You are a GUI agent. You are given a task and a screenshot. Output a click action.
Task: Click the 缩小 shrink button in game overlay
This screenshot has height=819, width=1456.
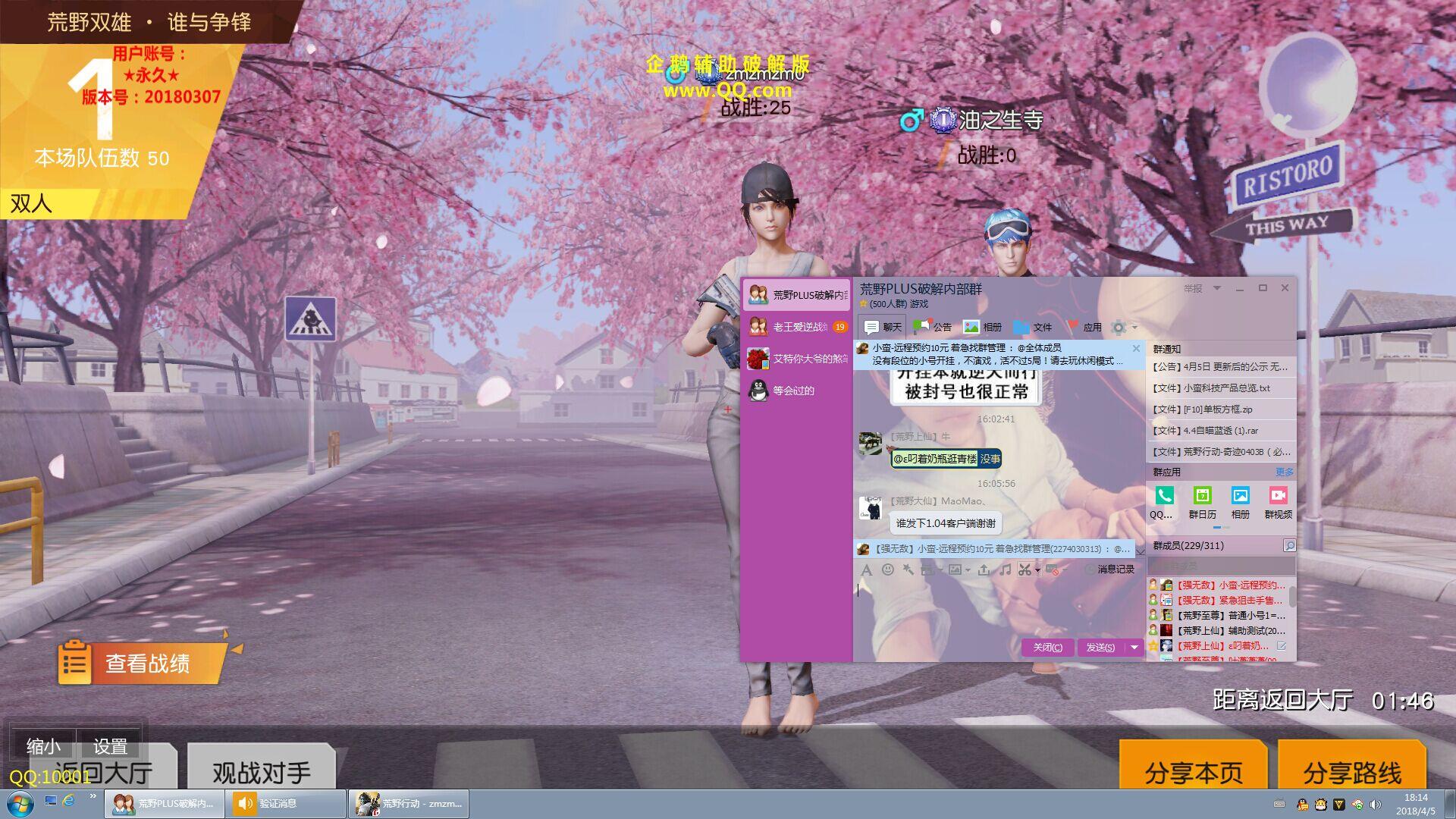point(43,746)
